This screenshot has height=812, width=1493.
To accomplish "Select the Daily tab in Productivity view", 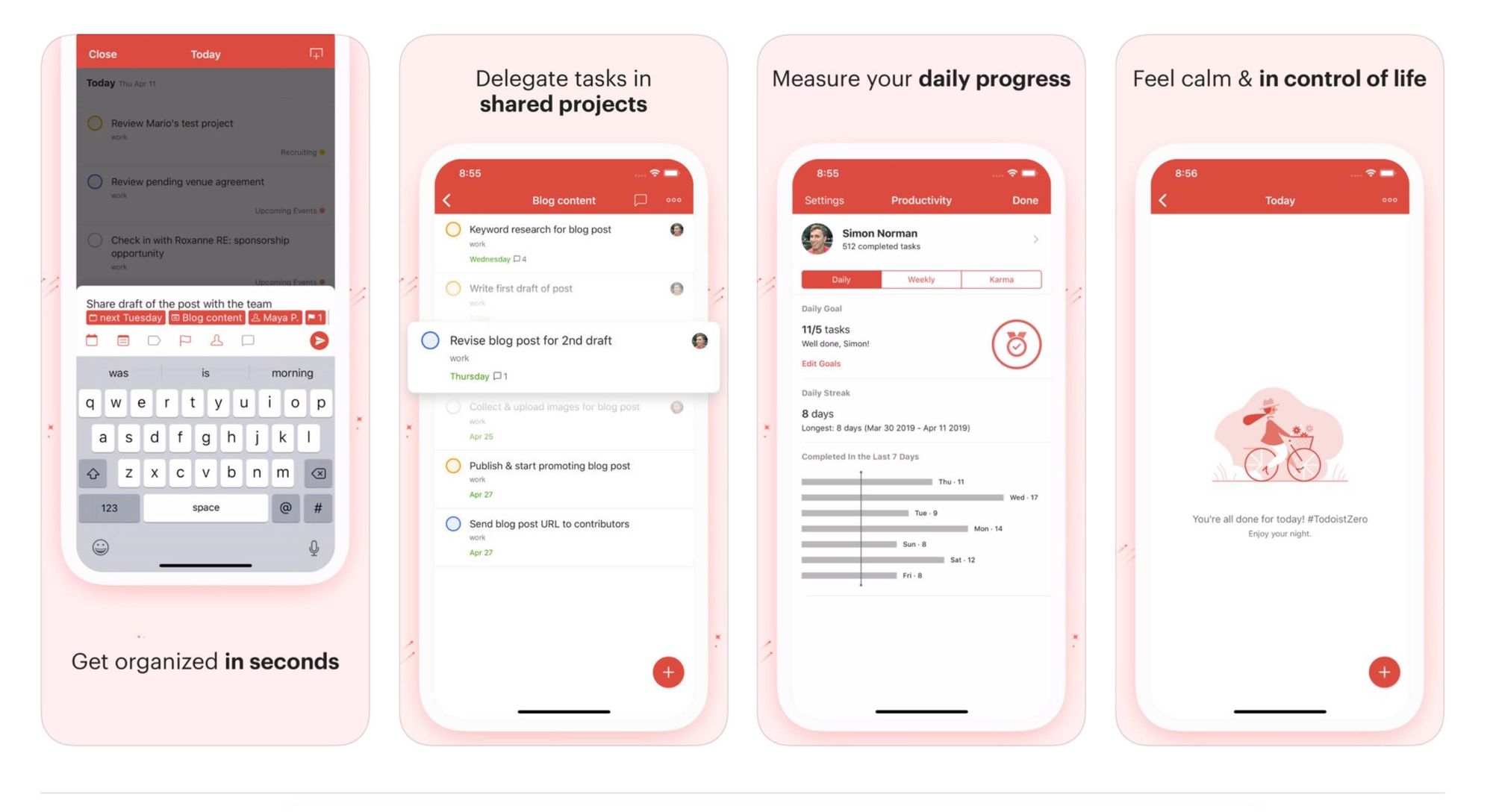I will click(x=840, y=279).
